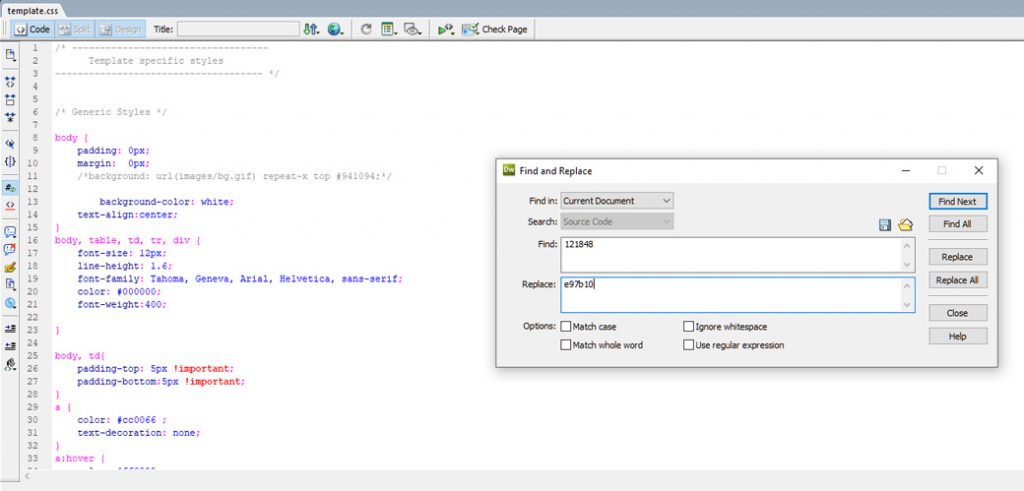Click the Visual Aids eye icon
This screenshot has height=491, width=1024.
click(410, 29)
